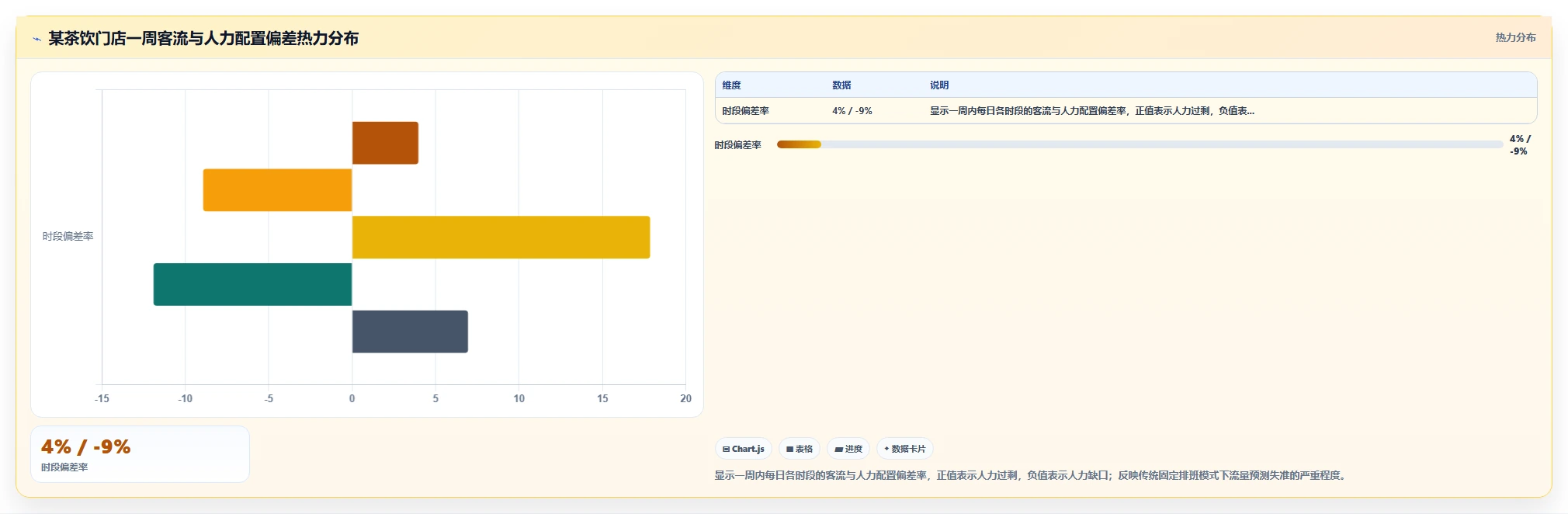Click the title 某茶饮门店一周客流与人力配置偏差热力分布
The image size is (1568, 514).
(x=203, y=38)
